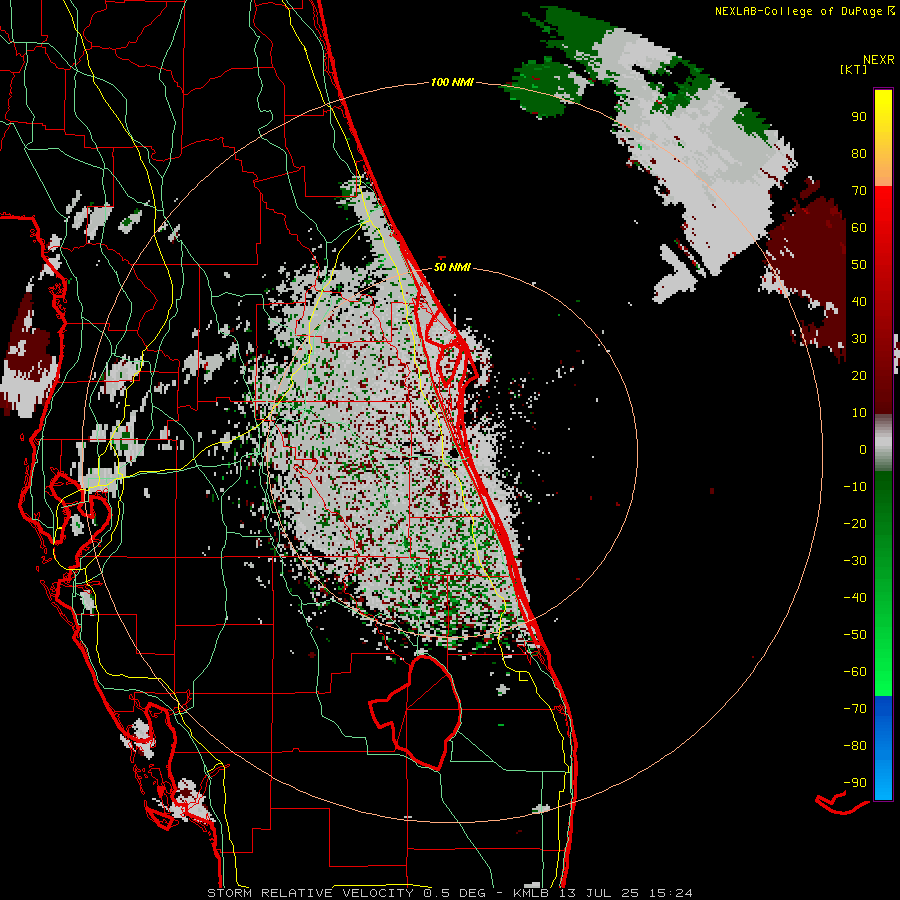
Task: Click the 50 value on the velocity scale
Action: pos(859,265)
